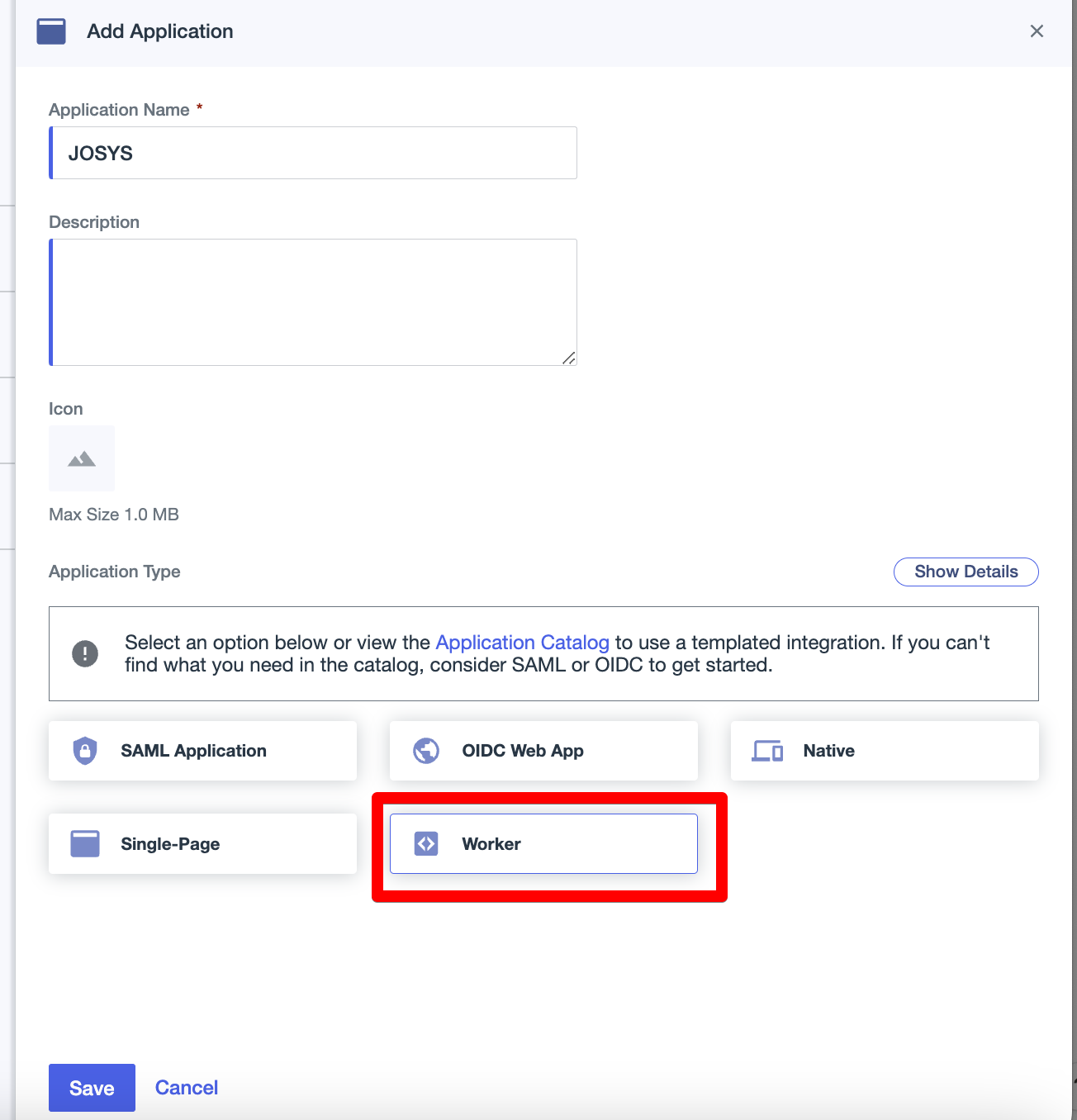
Task: Click the Single-Page window icon
Action: (x=85, y=844)
